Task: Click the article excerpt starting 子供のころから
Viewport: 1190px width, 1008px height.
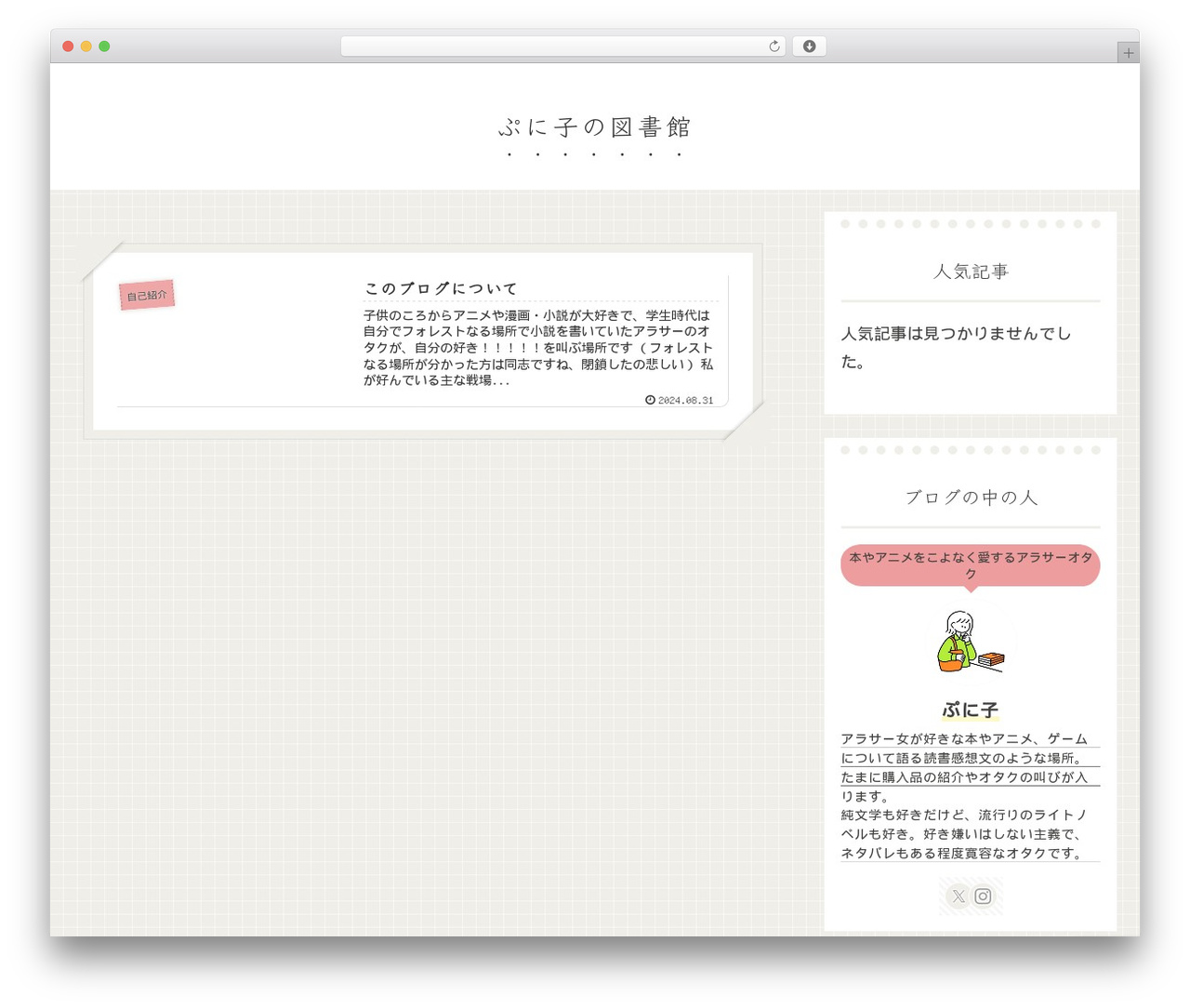Action: click(x=538, y=348)
